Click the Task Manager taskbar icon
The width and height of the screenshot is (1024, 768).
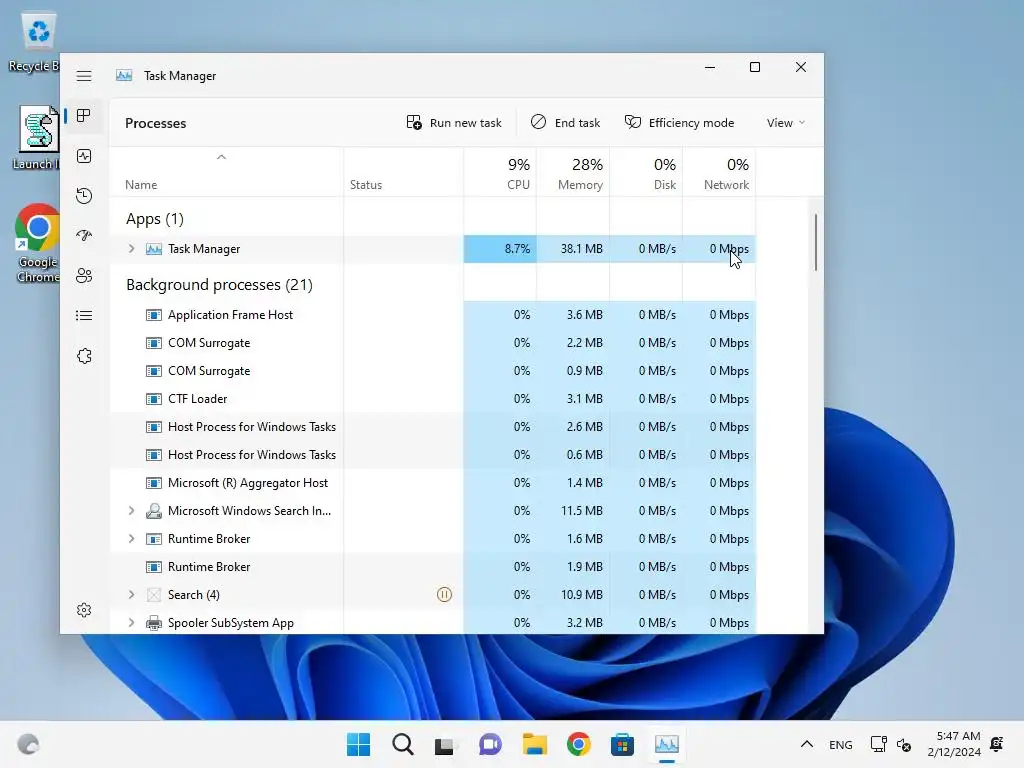pos(667,744)
